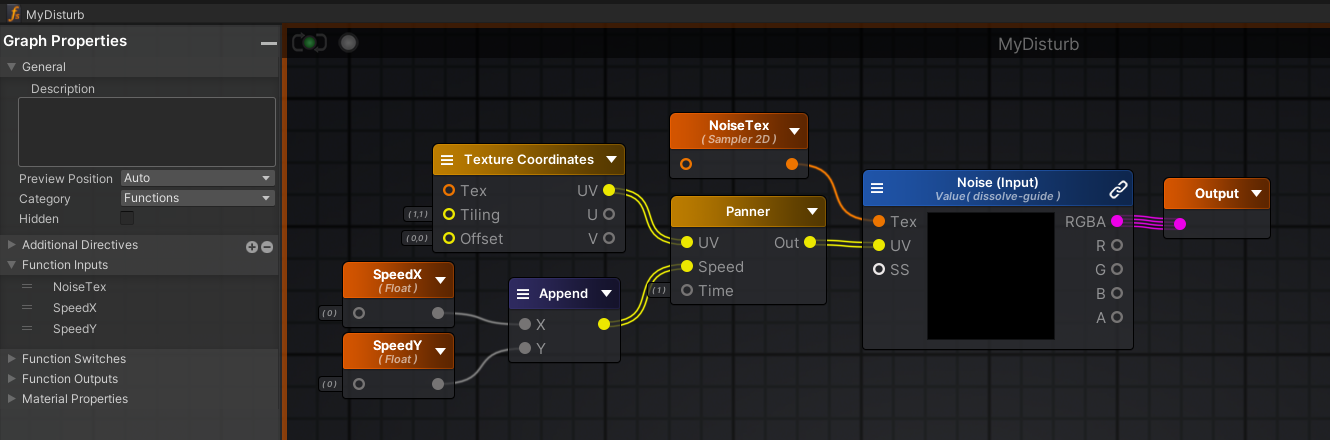Click Noise node RGBA output port
Screen dimensions: 1330x440
pyautogui.click(x=1117, y=221)
